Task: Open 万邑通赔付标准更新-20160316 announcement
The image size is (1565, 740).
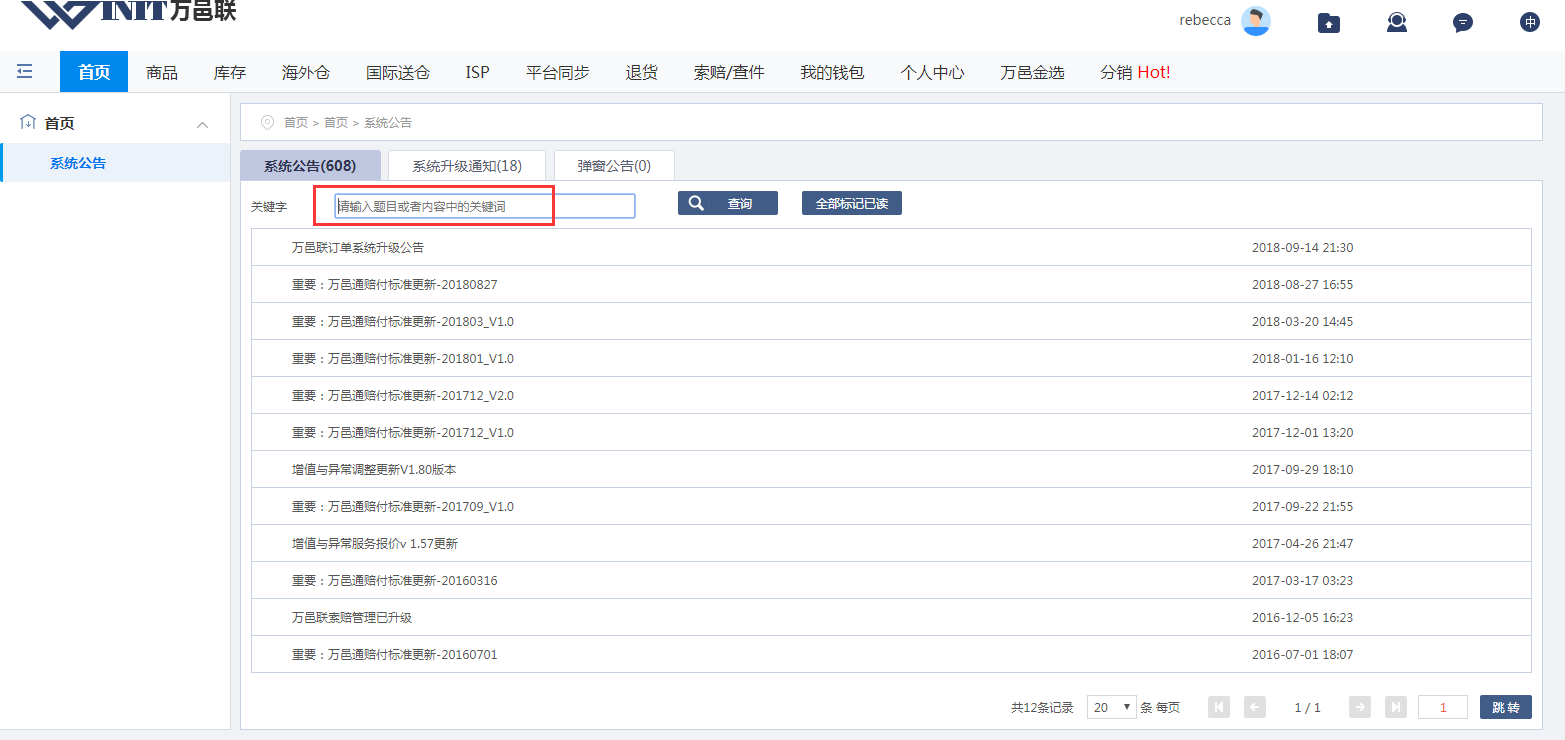Action: pos(394,580)
